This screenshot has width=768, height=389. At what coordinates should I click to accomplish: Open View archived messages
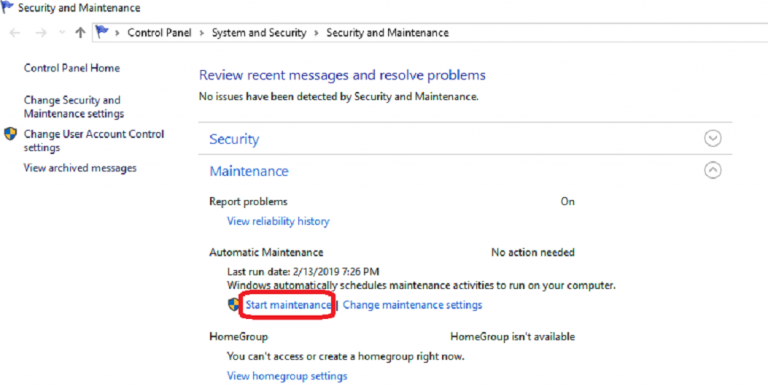[80, 168]
